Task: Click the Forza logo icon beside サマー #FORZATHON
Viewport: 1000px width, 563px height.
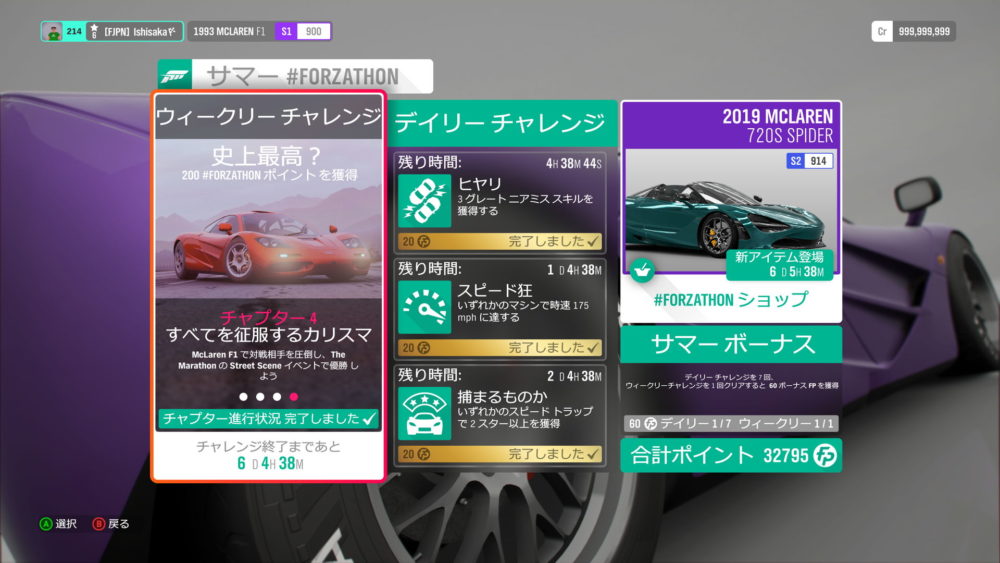Action: pyautogui.click(x=174, y=77)
